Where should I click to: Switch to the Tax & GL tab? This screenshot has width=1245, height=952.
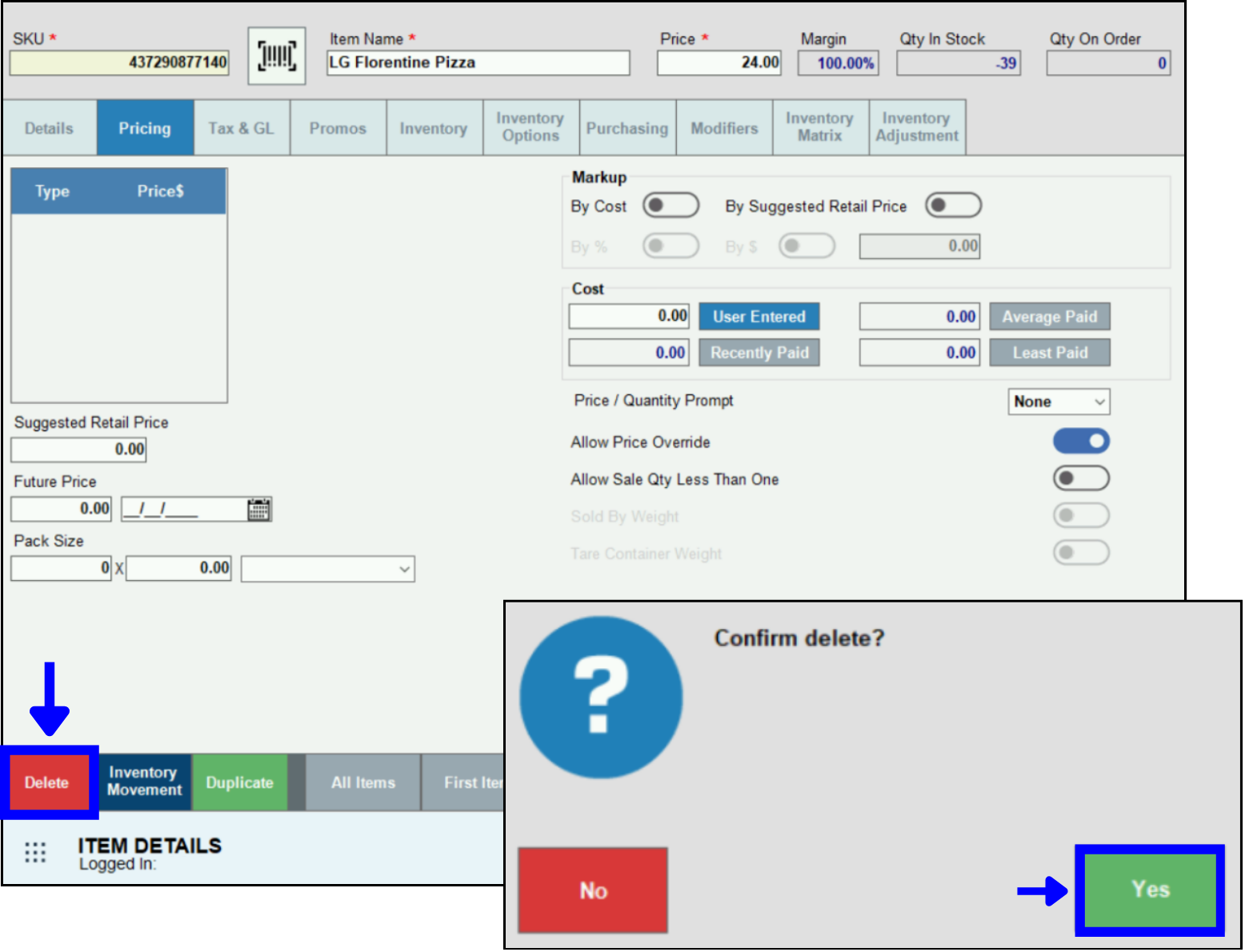tap(241, 128)
